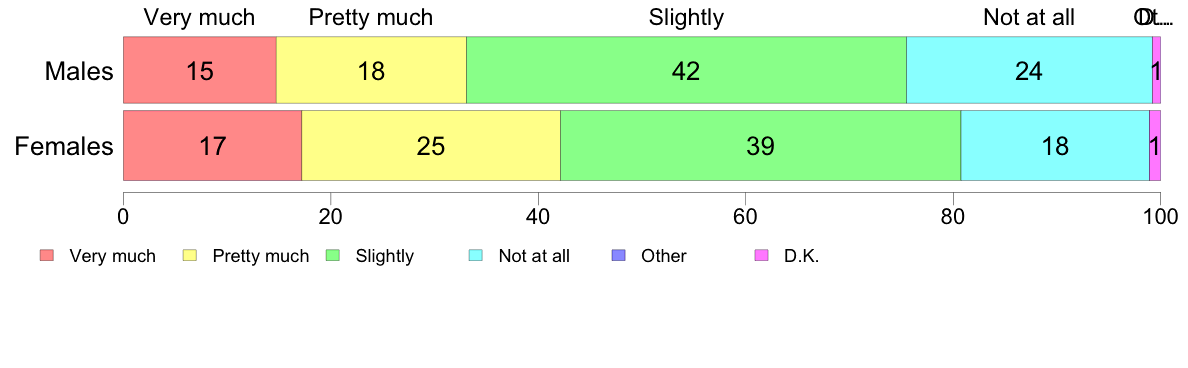Click the Females row label
The width and height of the screenshot is (1188, 368).
[x=64, y=146]
